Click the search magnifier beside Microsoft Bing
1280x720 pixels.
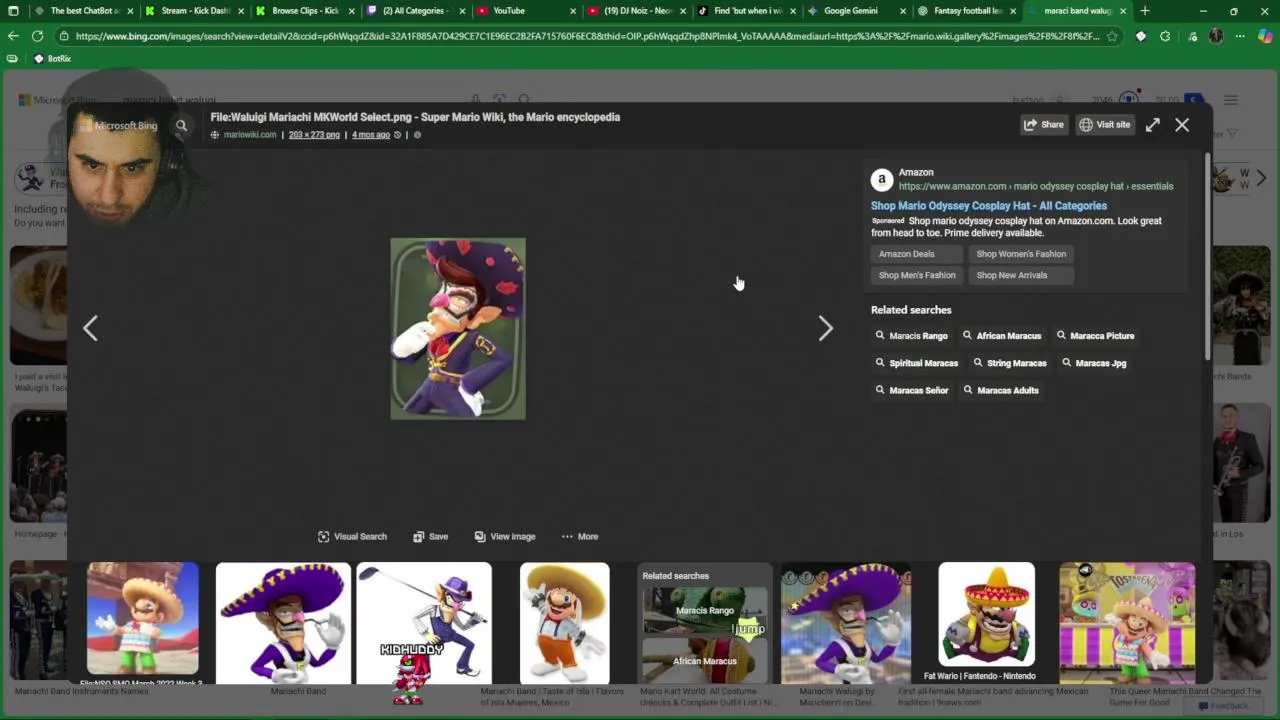[x=181, y=126]
